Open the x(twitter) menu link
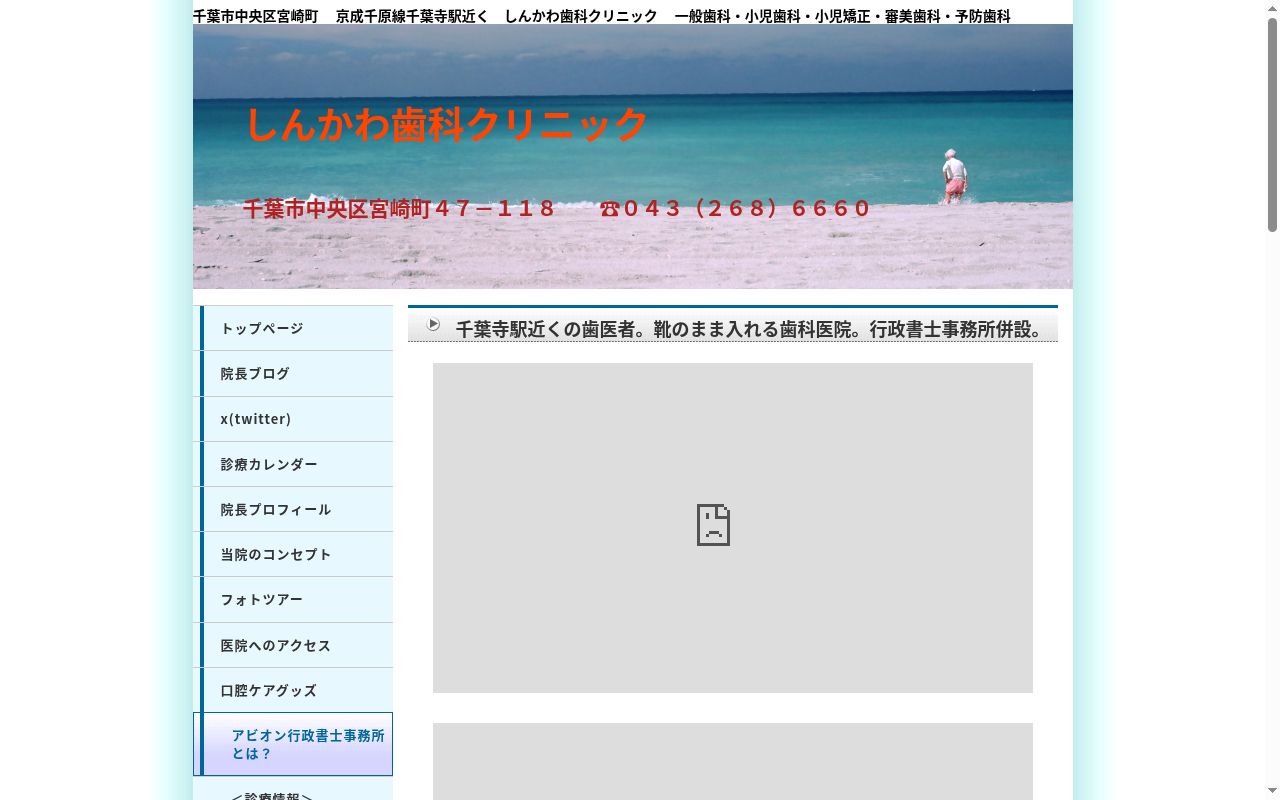Viewport: 1280px width, 800px height. point(293,419)
